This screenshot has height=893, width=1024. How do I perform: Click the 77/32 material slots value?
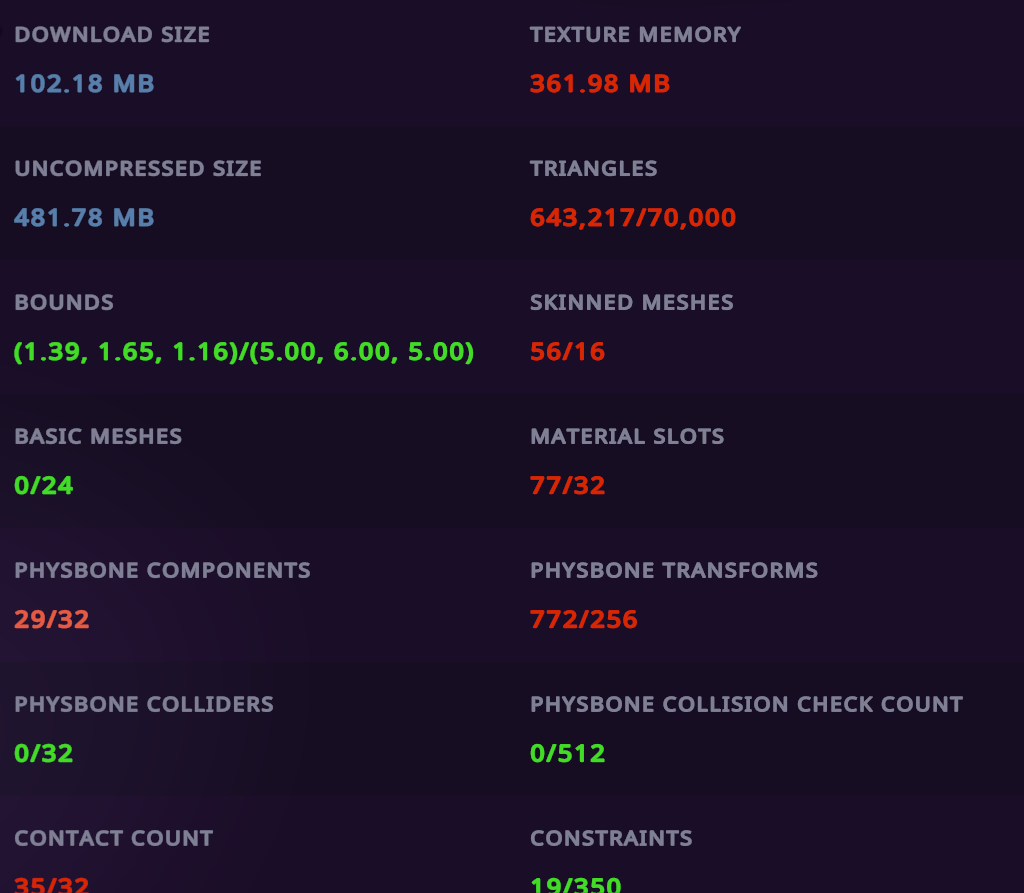567,485
